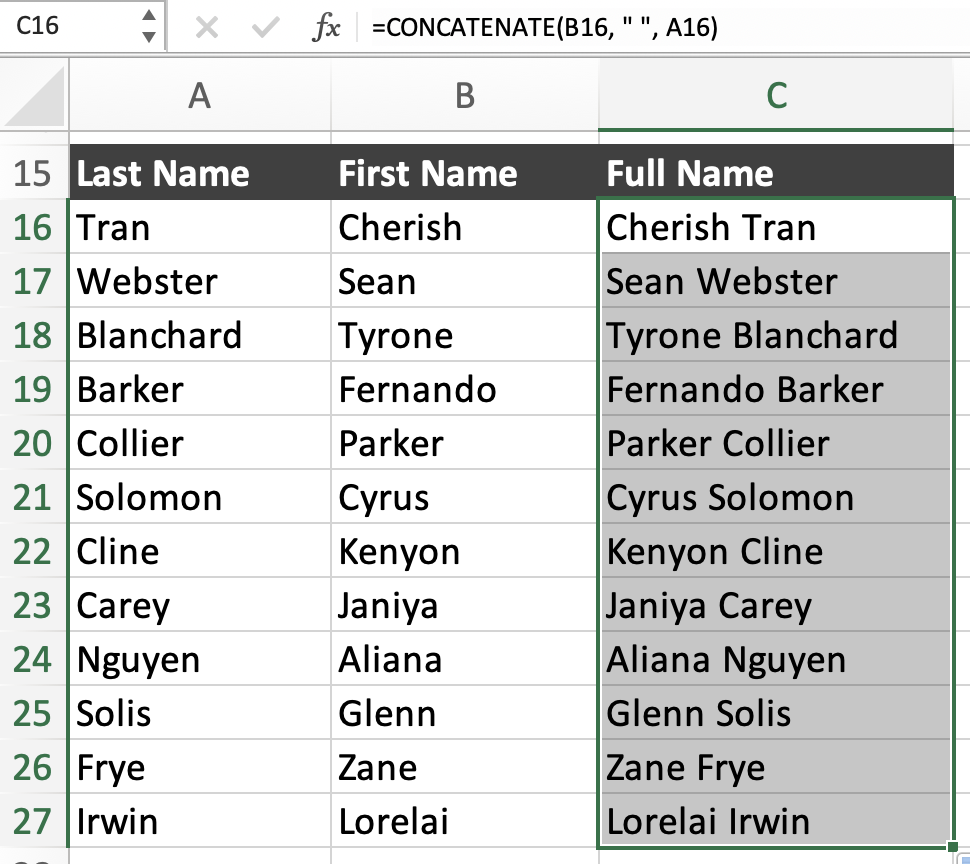Click the down arrow on the Name Box stepper

148,36
